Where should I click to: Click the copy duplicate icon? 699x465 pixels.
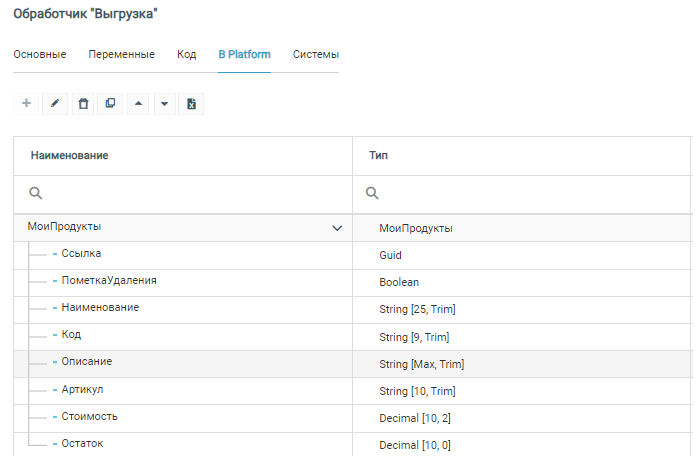coord(110,103)
